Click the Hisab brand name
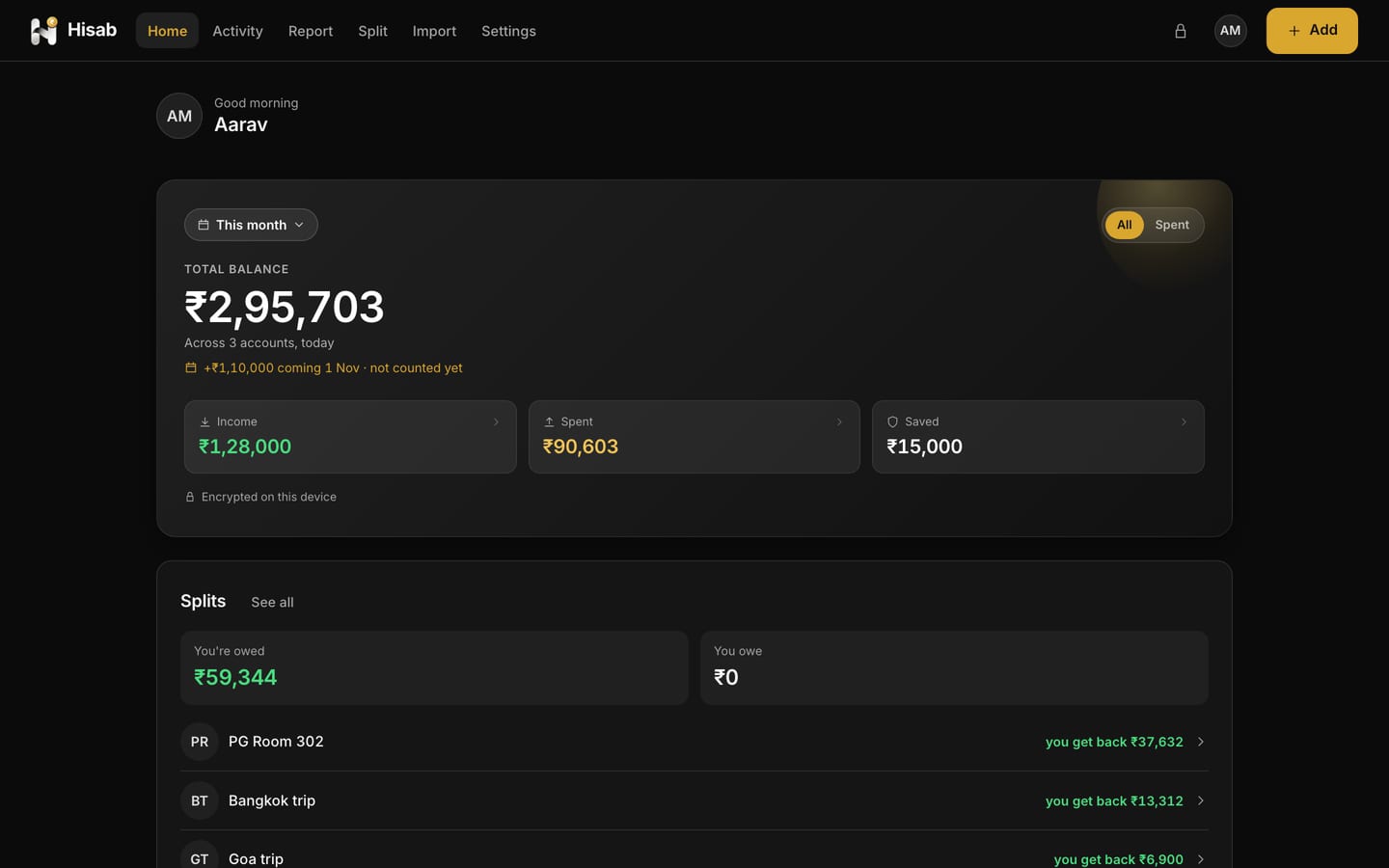This screenshot has width=1389, height=868. (92, 30)
